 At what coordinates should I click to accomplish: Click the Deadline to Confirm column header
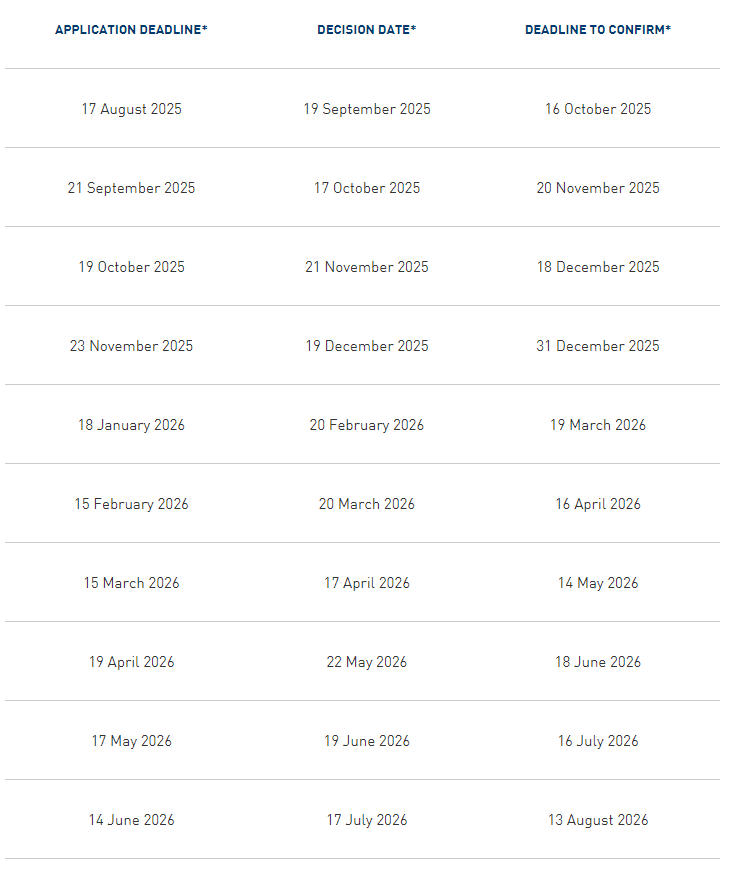[598, 30]
